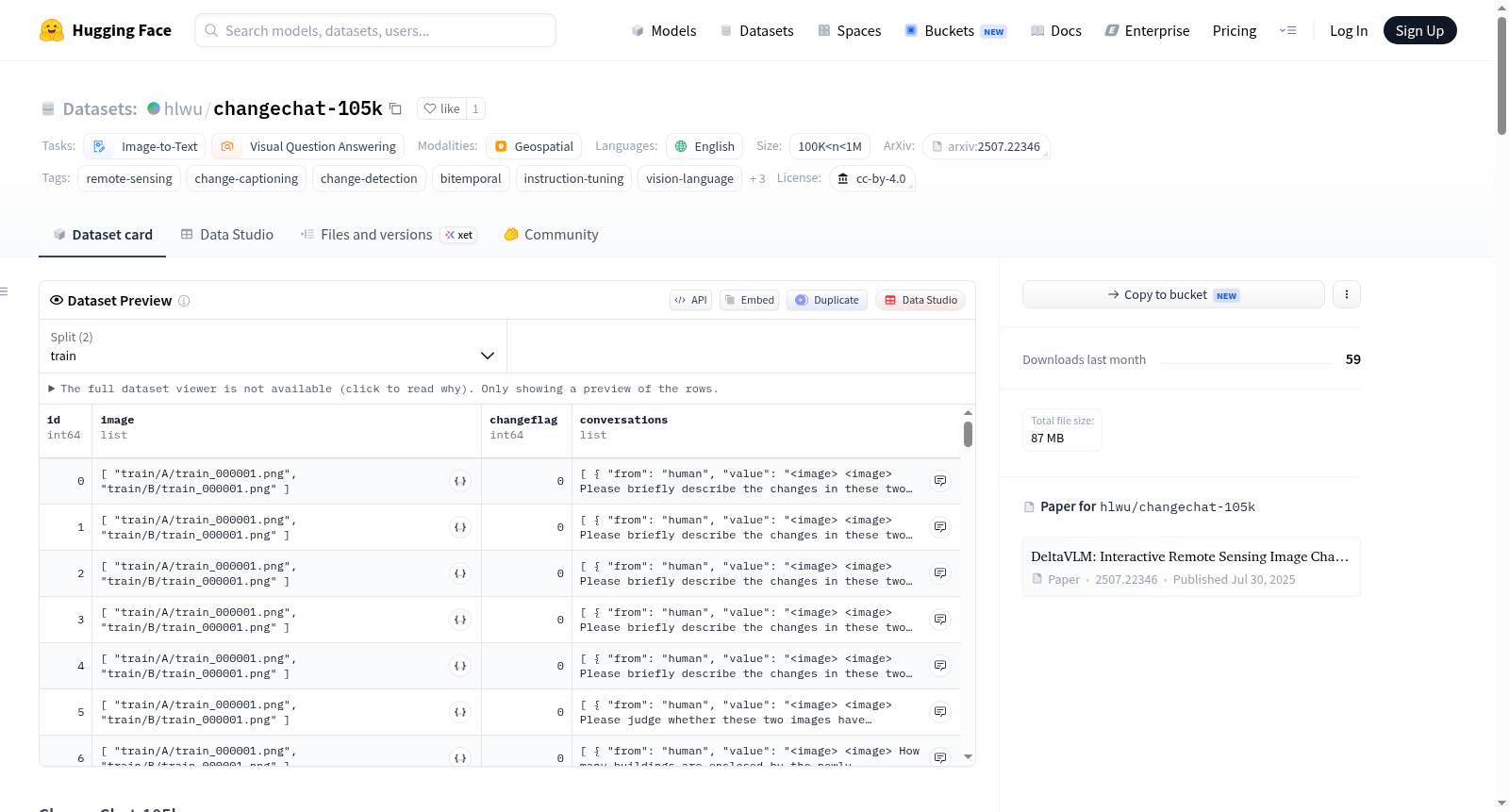Click the red Data Studio button in preview header

coord(920,300)
